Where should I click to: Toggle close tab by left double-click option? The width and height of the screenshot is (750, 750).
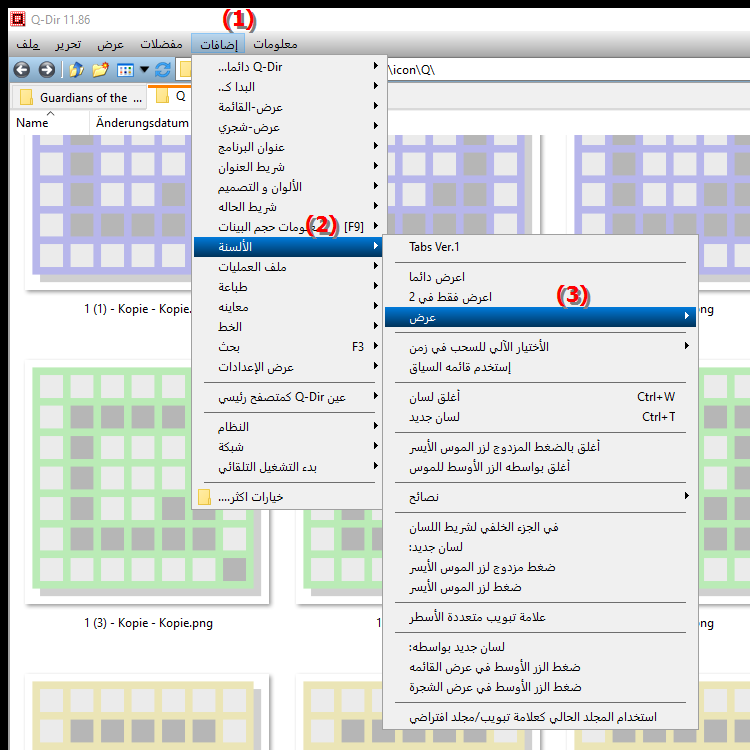click(x=540, y=447)
